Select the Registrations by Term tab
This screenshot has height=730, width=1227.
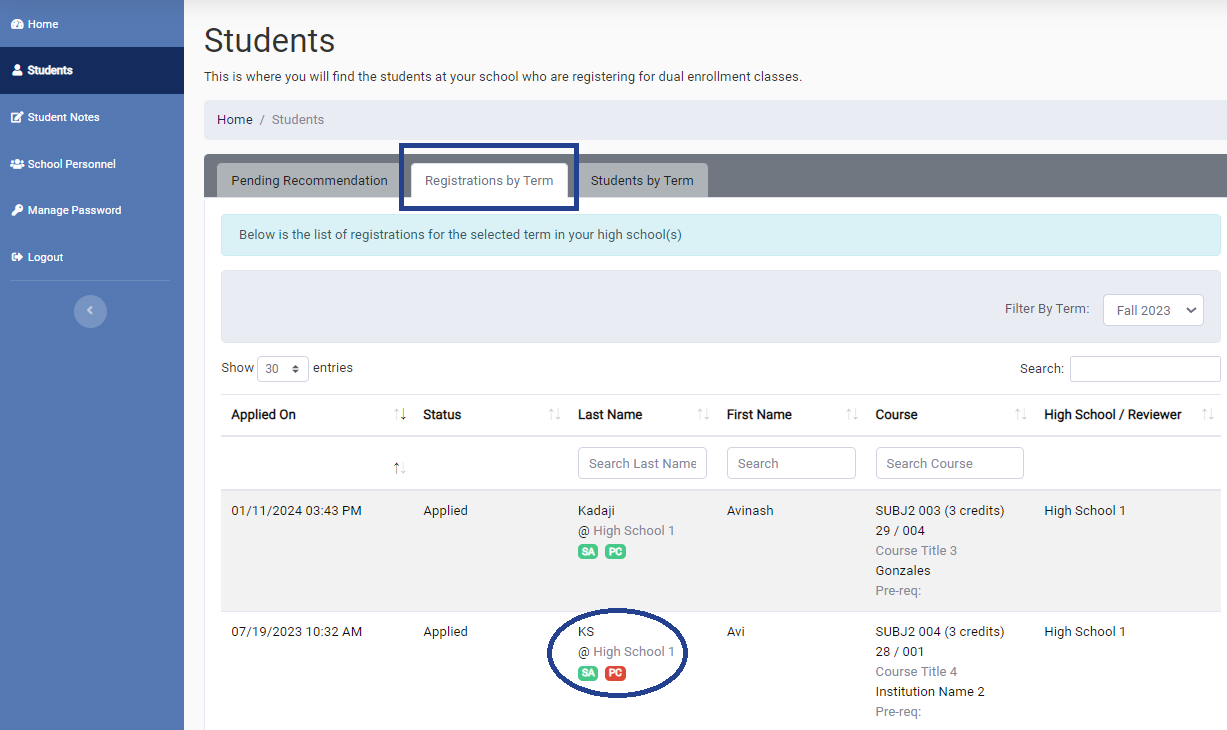pos(489,181)
